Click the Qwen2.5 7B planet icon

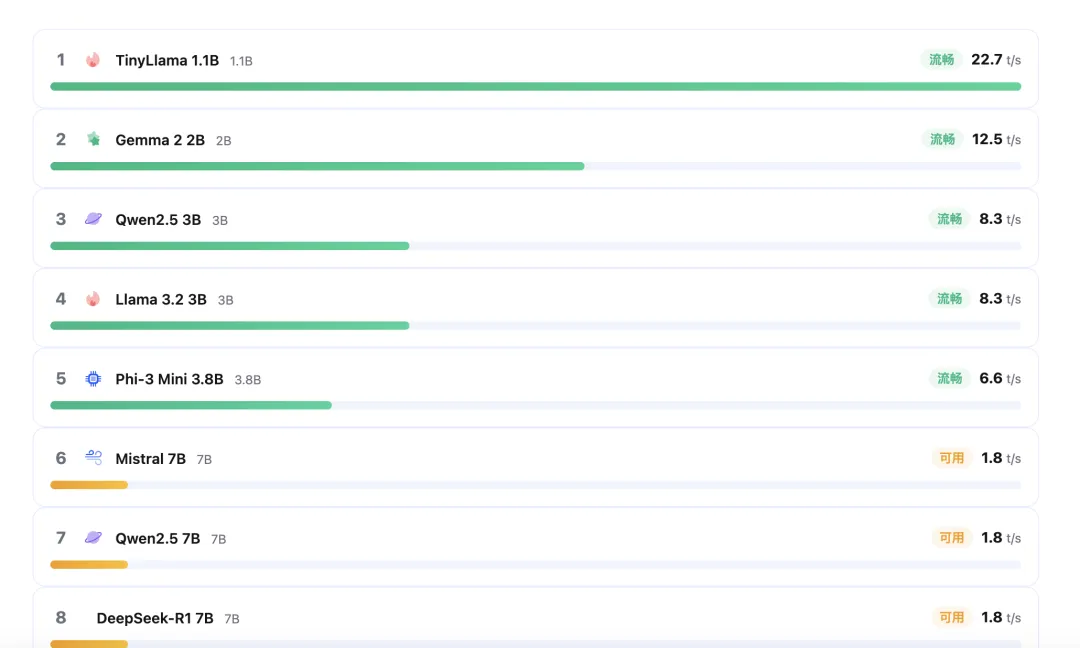(x=93, y=538)
